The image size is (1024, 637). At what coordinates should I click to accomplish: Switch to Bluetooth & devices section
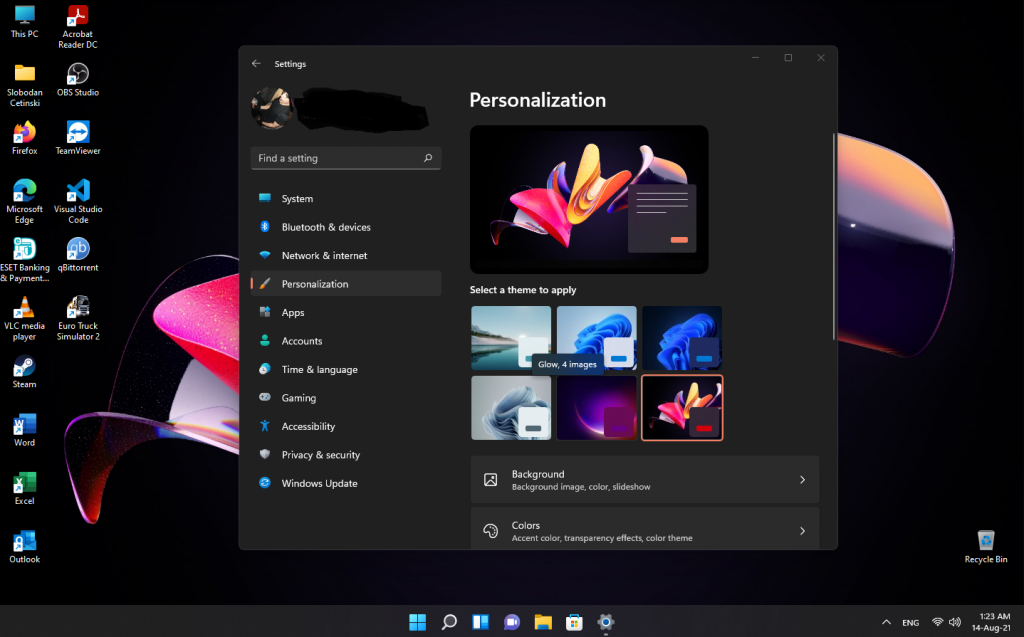click(326, 227)
